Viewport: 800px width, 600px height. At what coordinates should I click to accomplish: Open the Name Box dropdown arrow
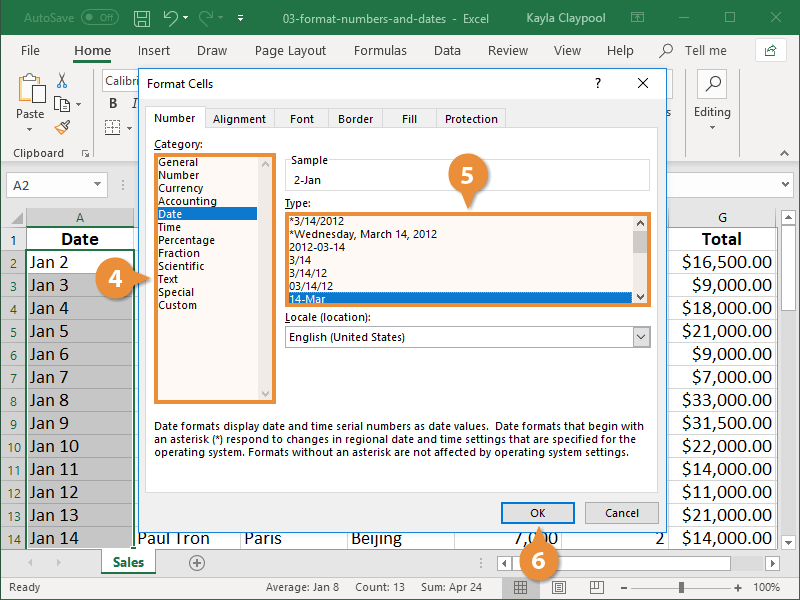click(x=97, y=184)
